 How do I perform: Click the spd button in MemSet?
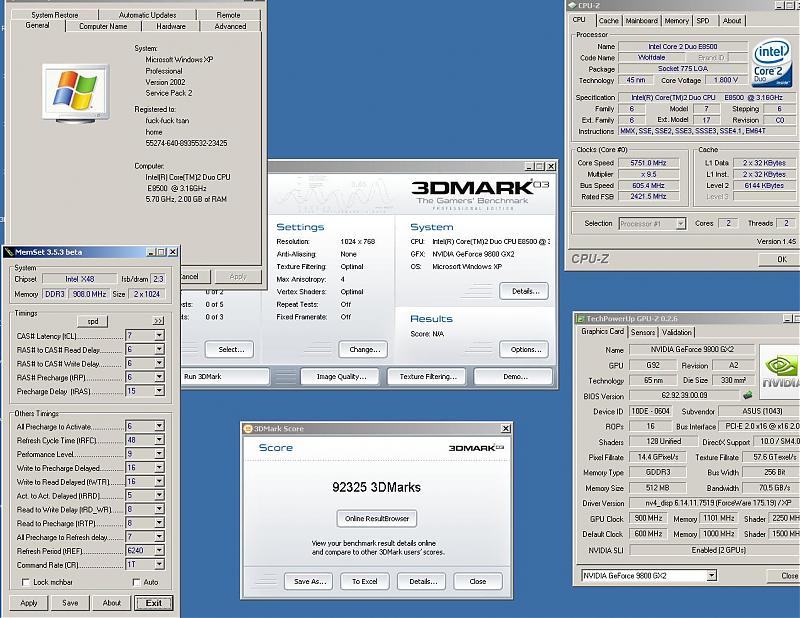[x=93, y=322]
